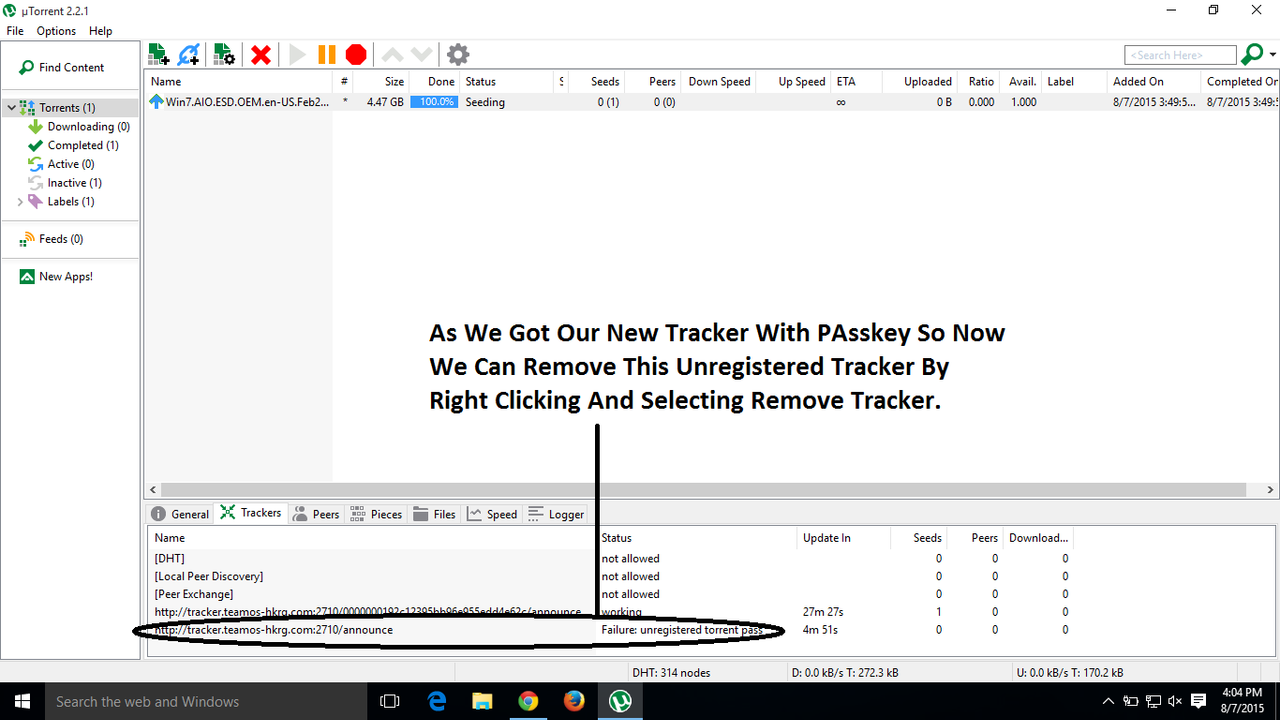1280x720 pixels.
Task: Sort torrents by Size column header
Action: coord(381,82)
